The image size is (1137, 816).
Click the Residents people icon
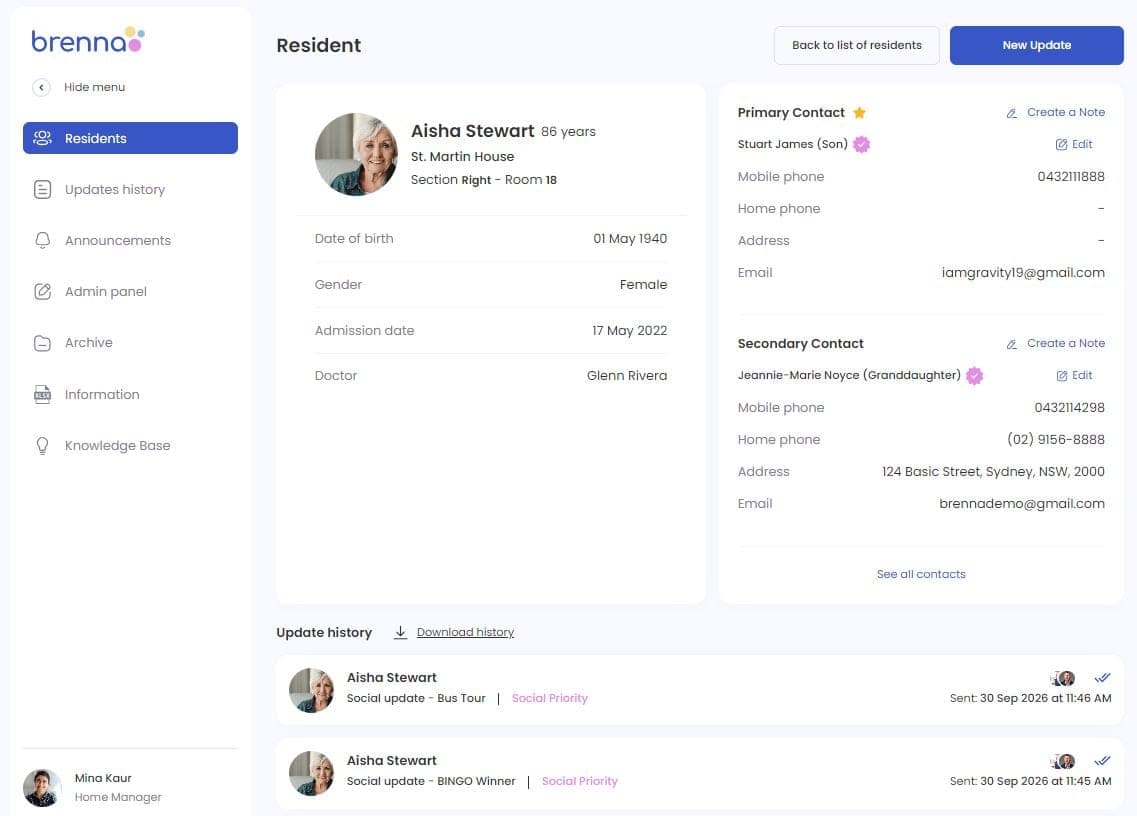click(x=43, y=138)
